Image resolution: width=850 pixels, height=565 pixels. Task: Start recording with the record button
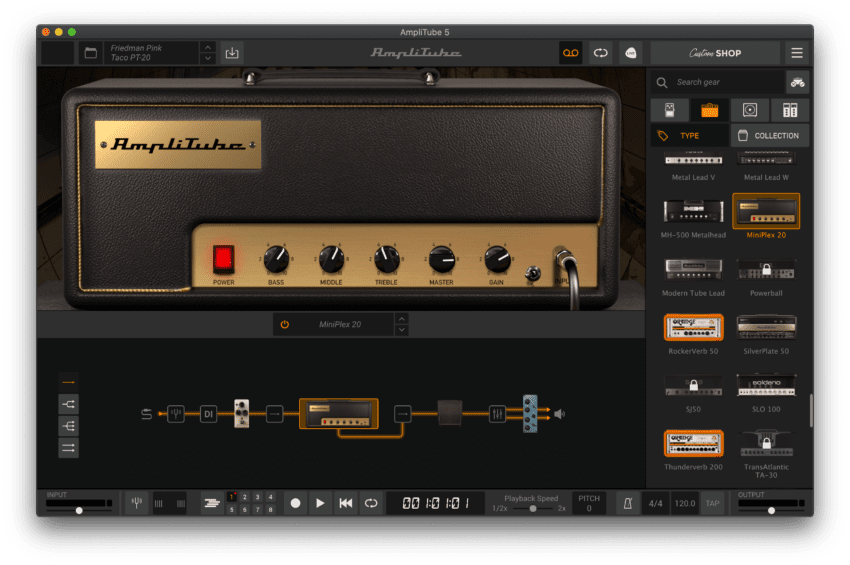coord(295,503)
